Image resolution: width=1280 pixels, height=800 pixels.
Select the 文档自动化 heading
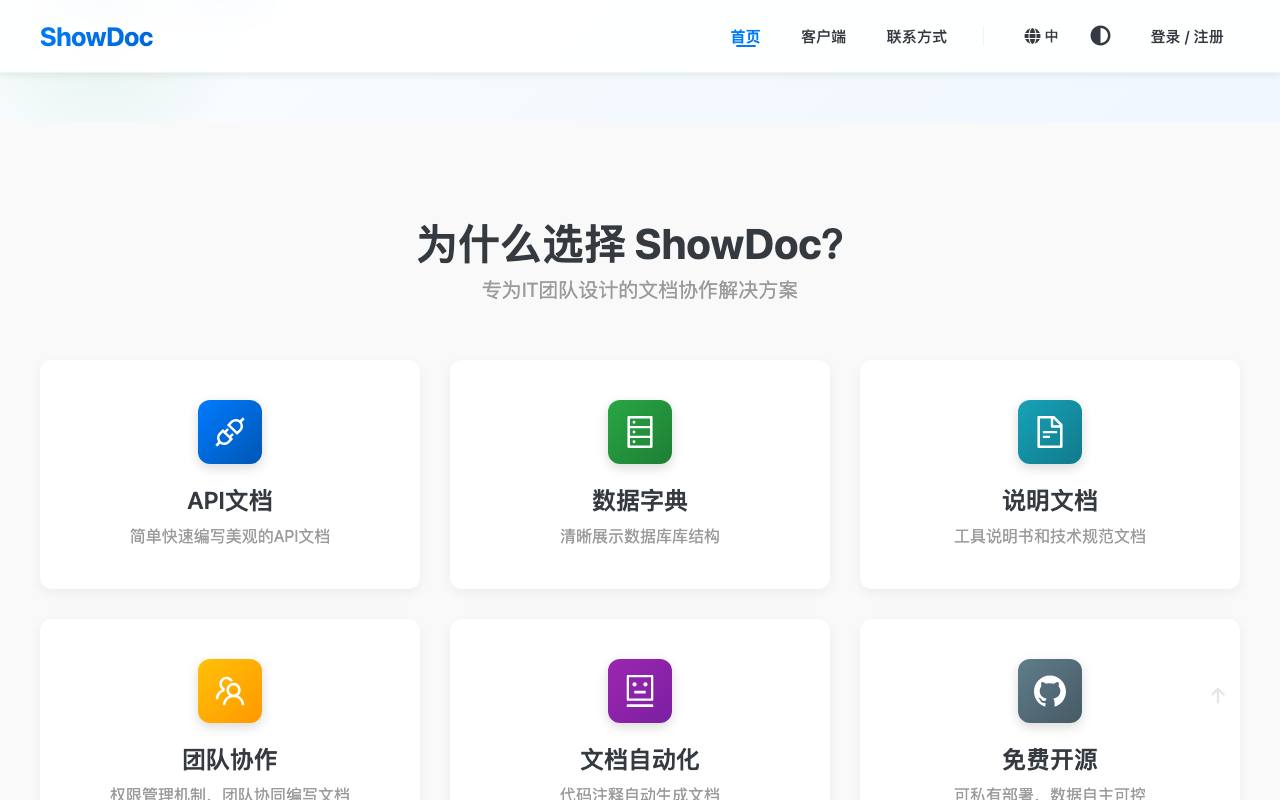click(x=640, y=759)
